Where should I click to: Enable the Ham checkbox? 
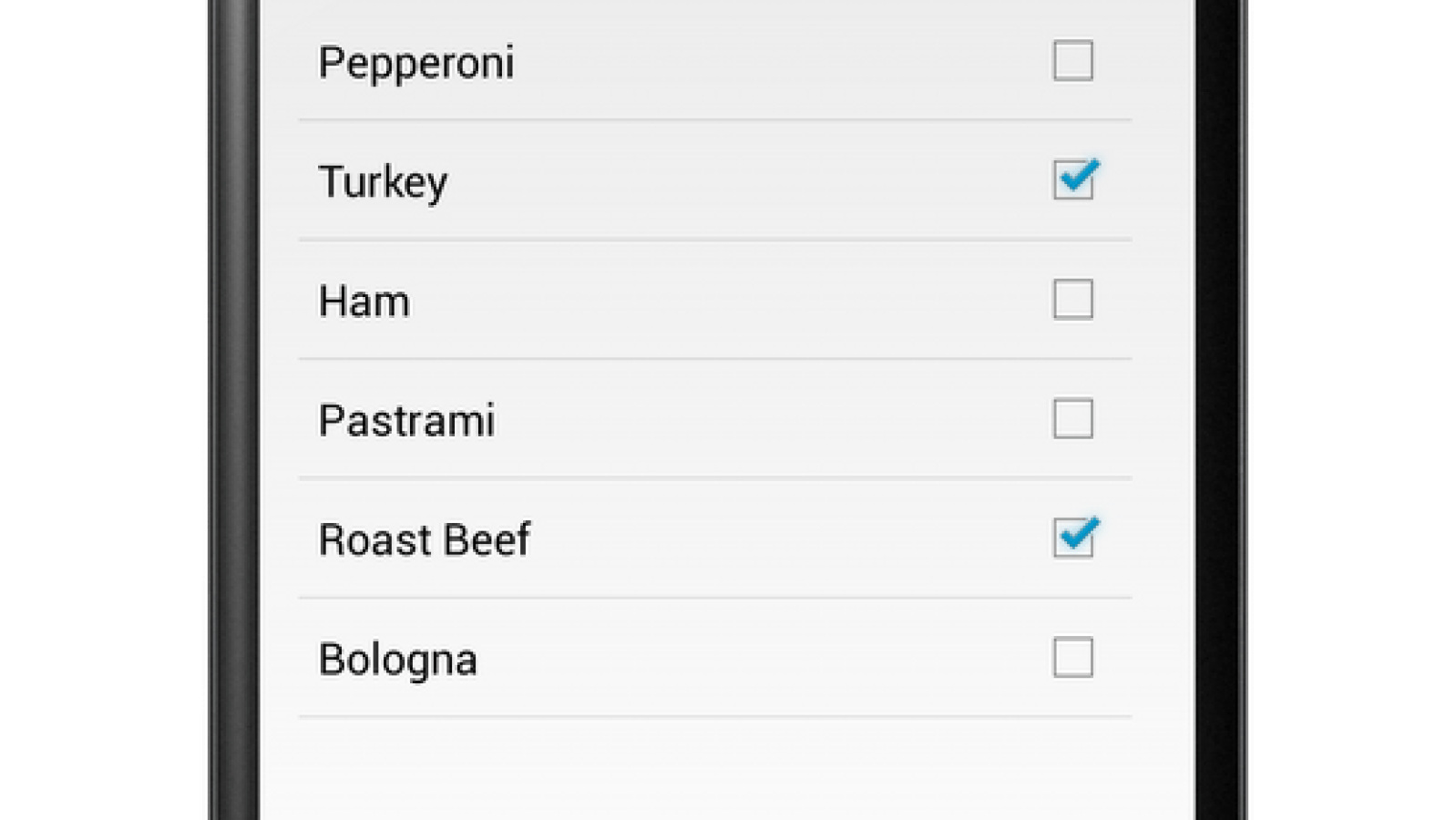click(1072, 300)
